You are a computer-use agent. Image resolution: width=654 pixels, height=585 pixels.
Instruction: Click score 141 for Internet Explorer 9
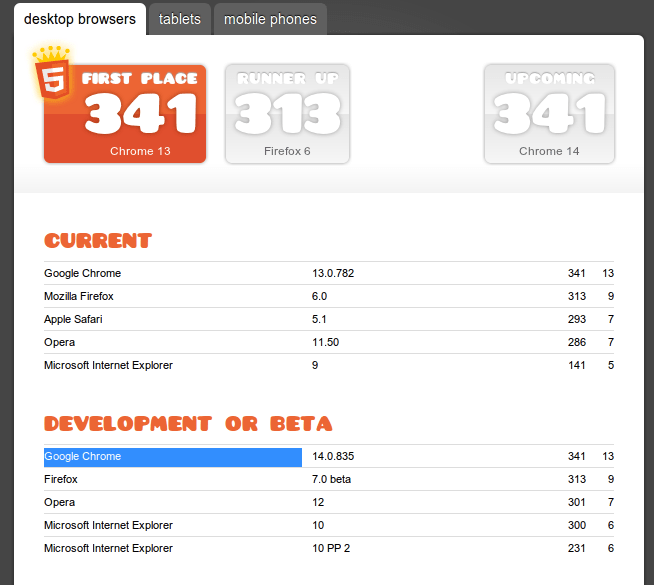(577, 365)
